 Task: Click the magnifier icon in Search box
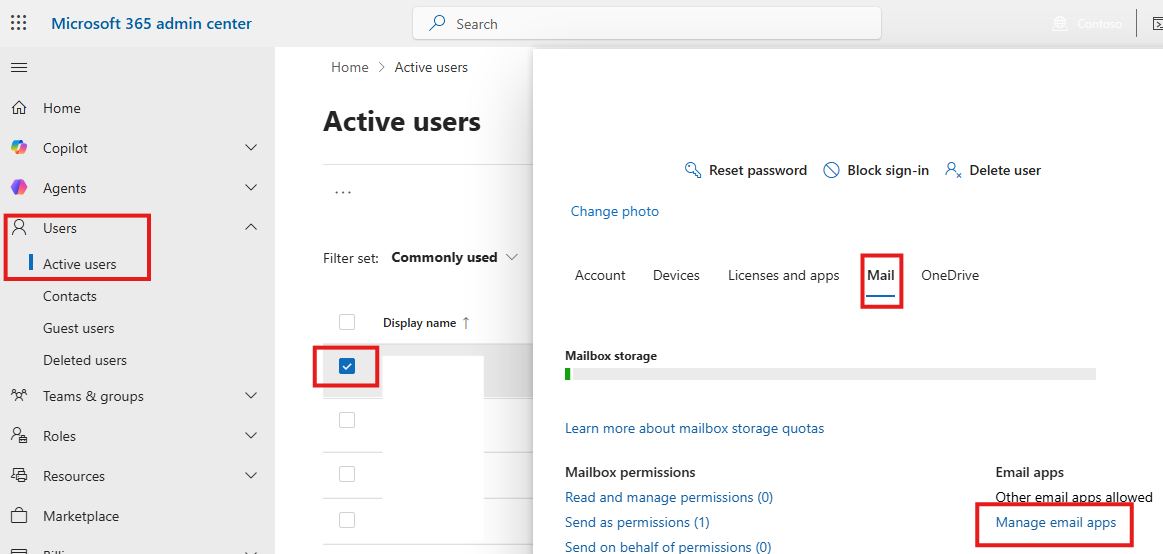coord(438,24)
